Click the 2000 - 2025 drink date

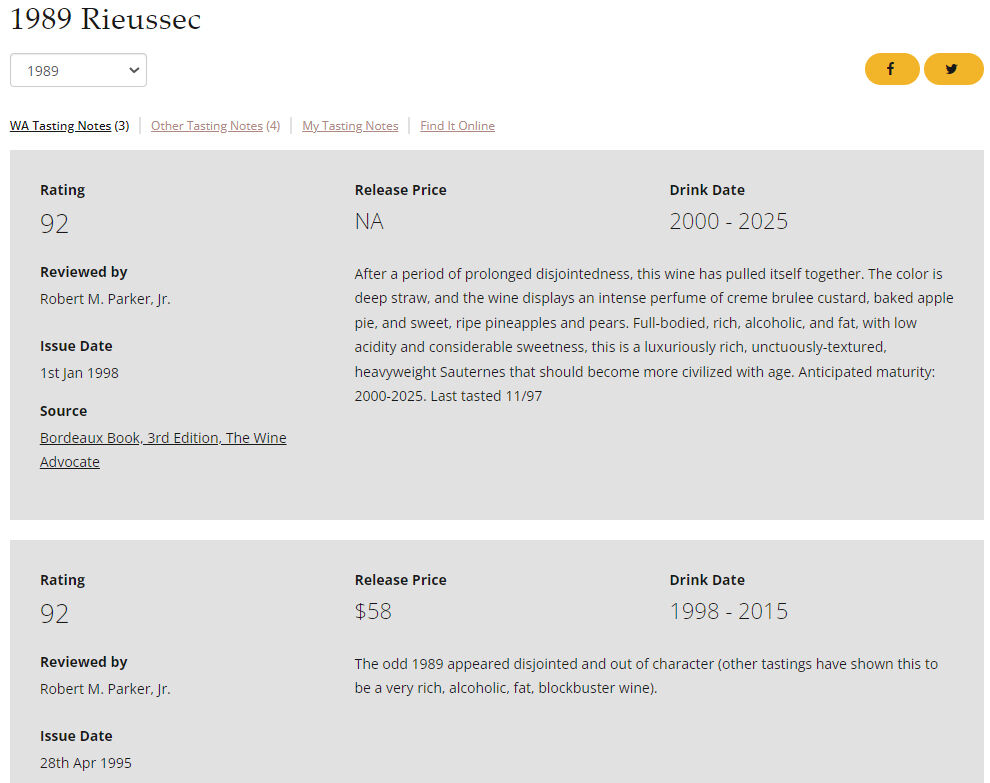pos(728,221)
